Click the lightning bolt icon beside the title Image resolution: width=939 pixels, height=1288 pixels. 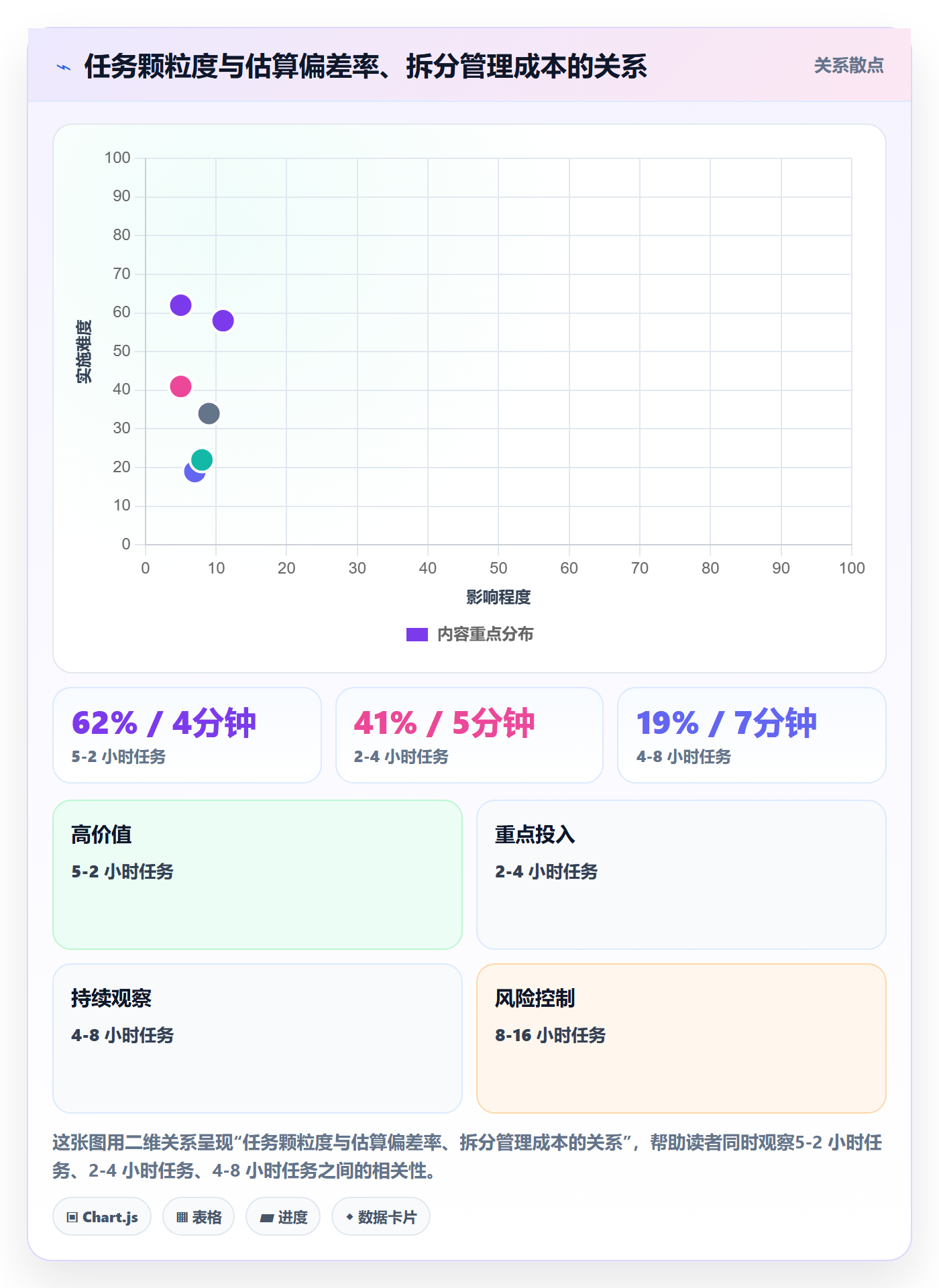[x=64, y=67]
